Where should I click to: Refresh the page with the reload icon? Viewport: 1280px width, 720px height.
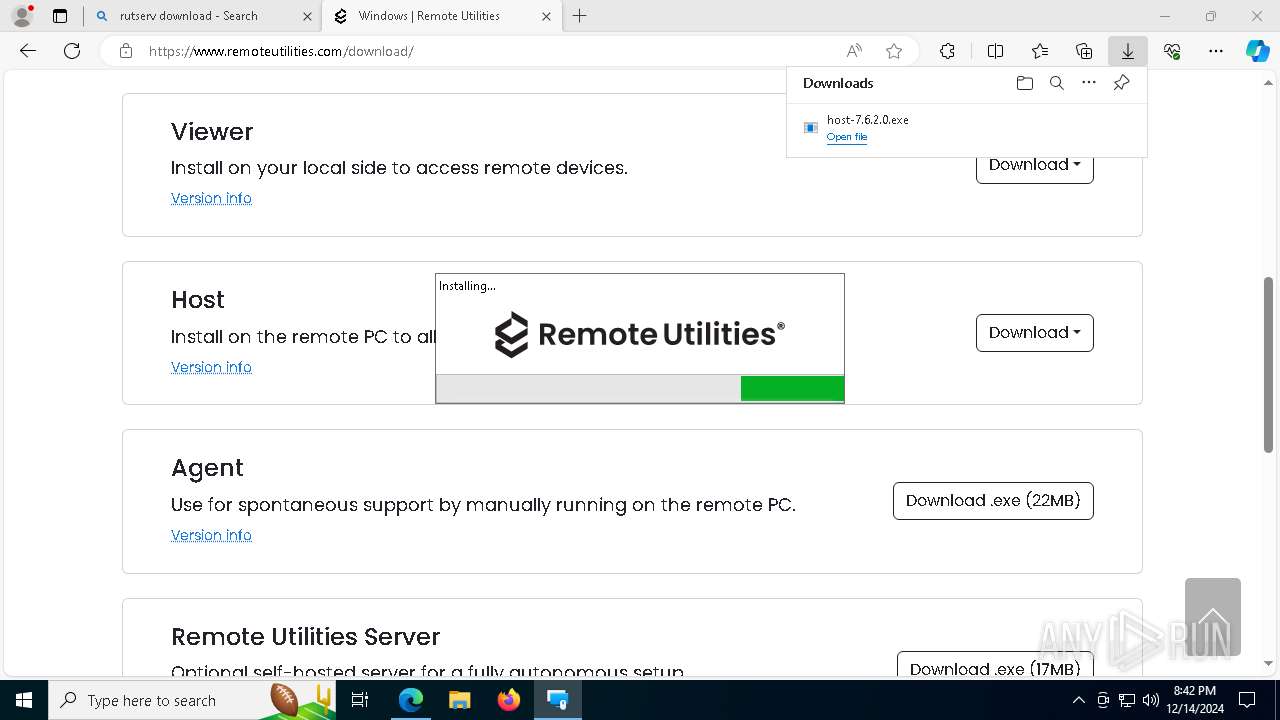(x=72, y=51)
